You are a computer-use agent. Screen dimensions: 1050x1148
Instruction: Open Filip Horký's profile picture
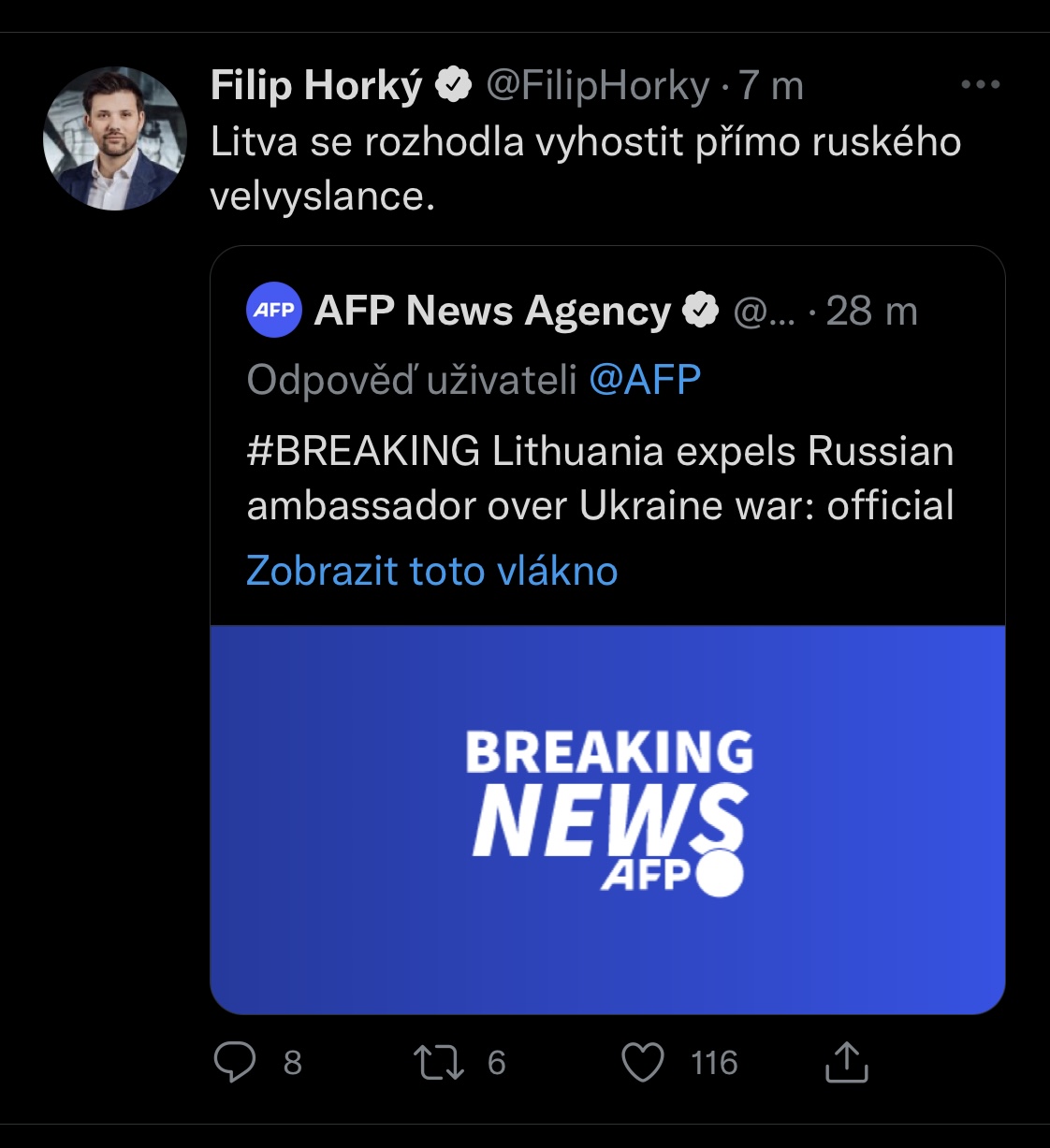tap(114, 138)
